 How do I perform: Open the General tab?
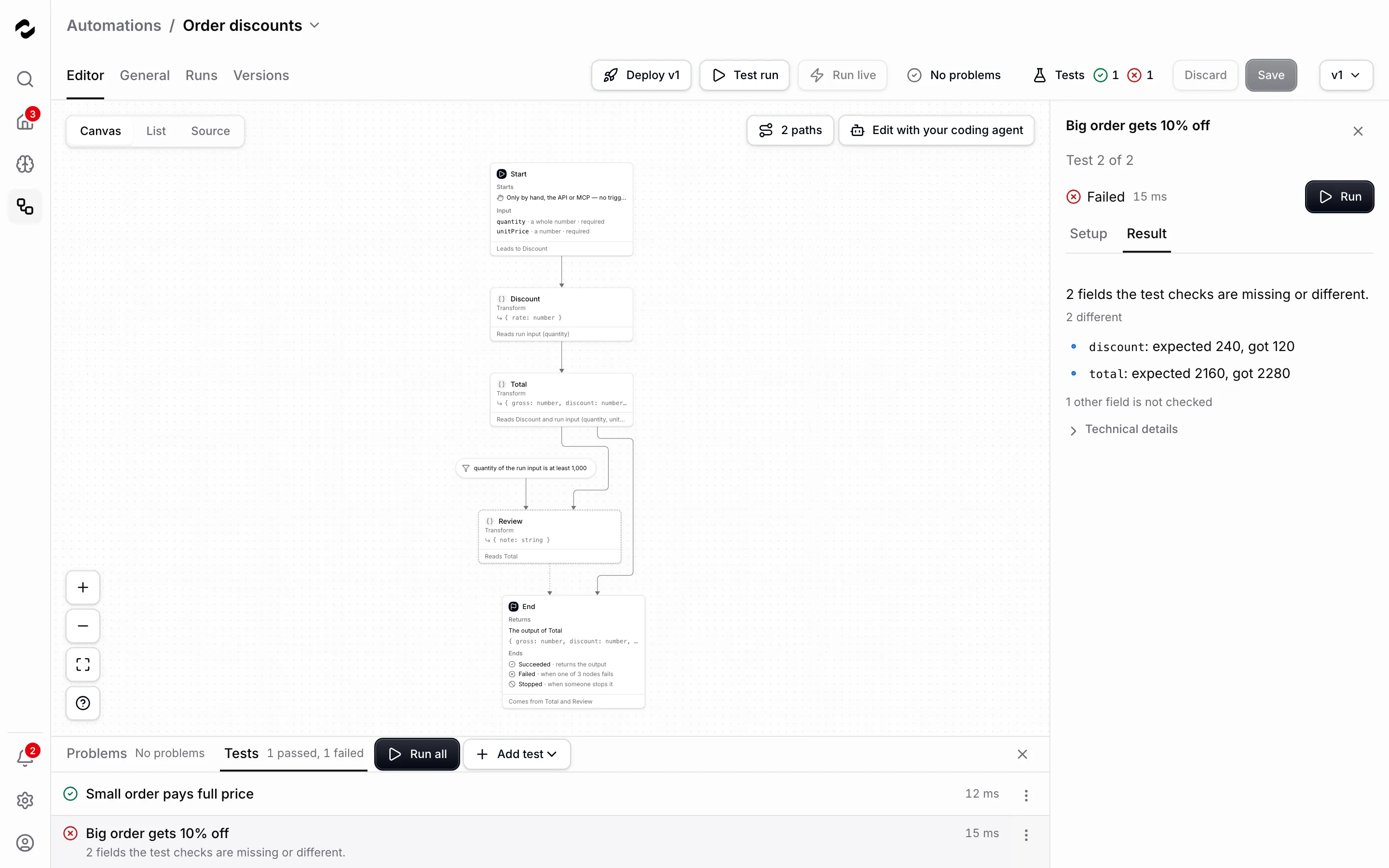tap(145, 75)
